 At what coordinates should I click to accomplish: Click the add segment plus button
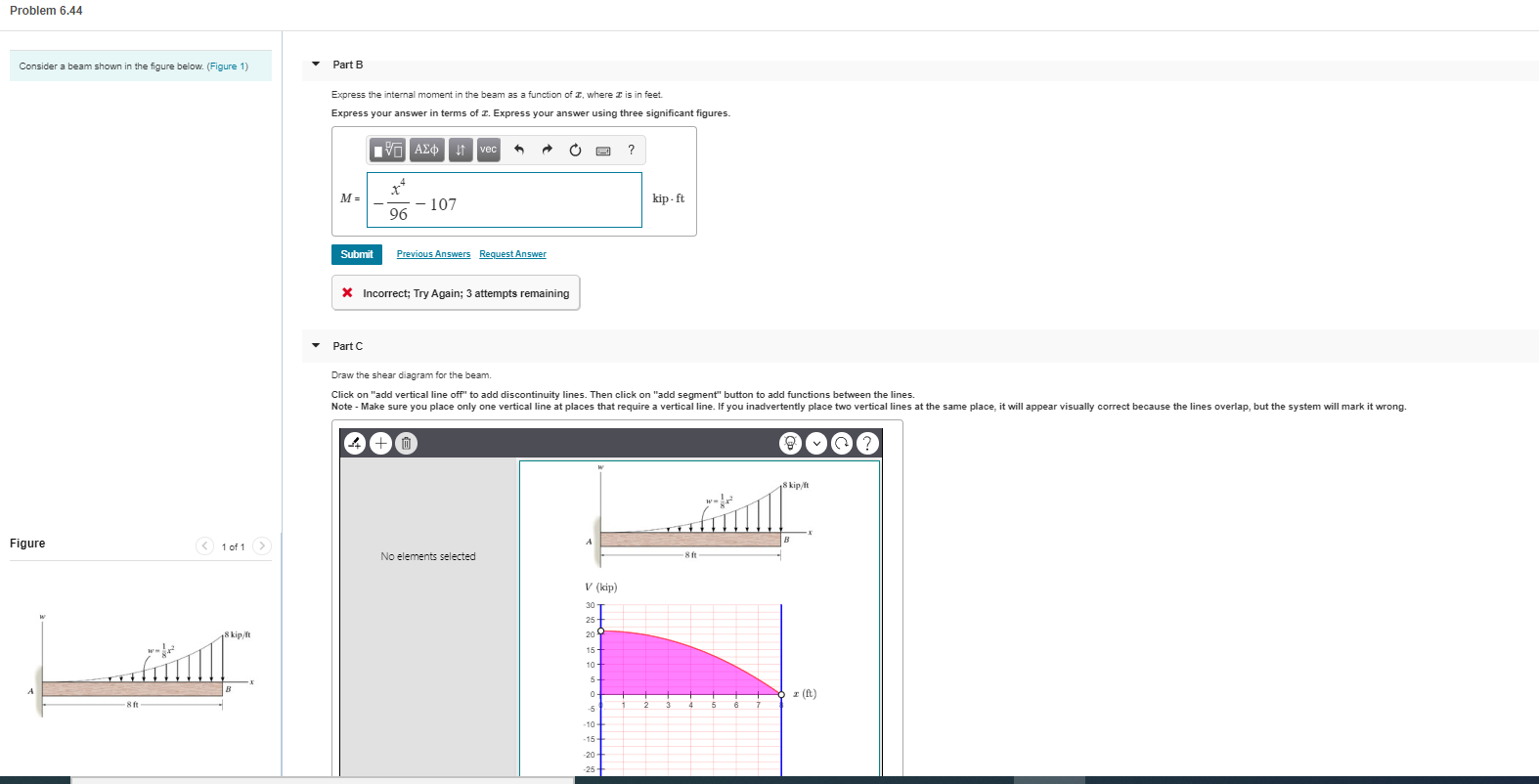pos(381,443)
